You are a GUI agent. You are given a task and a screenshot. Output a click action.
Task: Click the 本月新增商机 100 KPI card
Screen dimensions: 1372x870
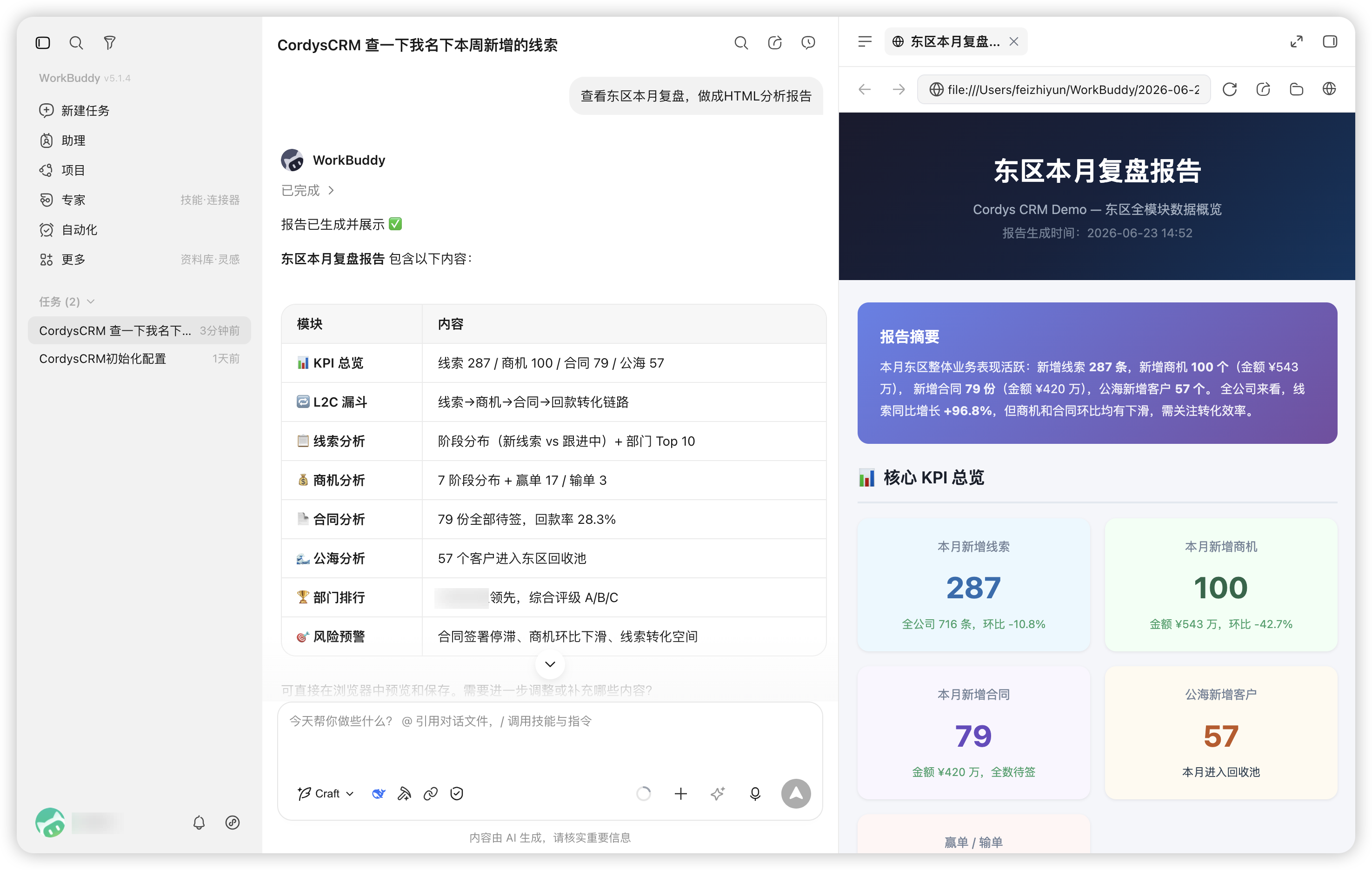pyautogui.click(x=1220, y=584)
